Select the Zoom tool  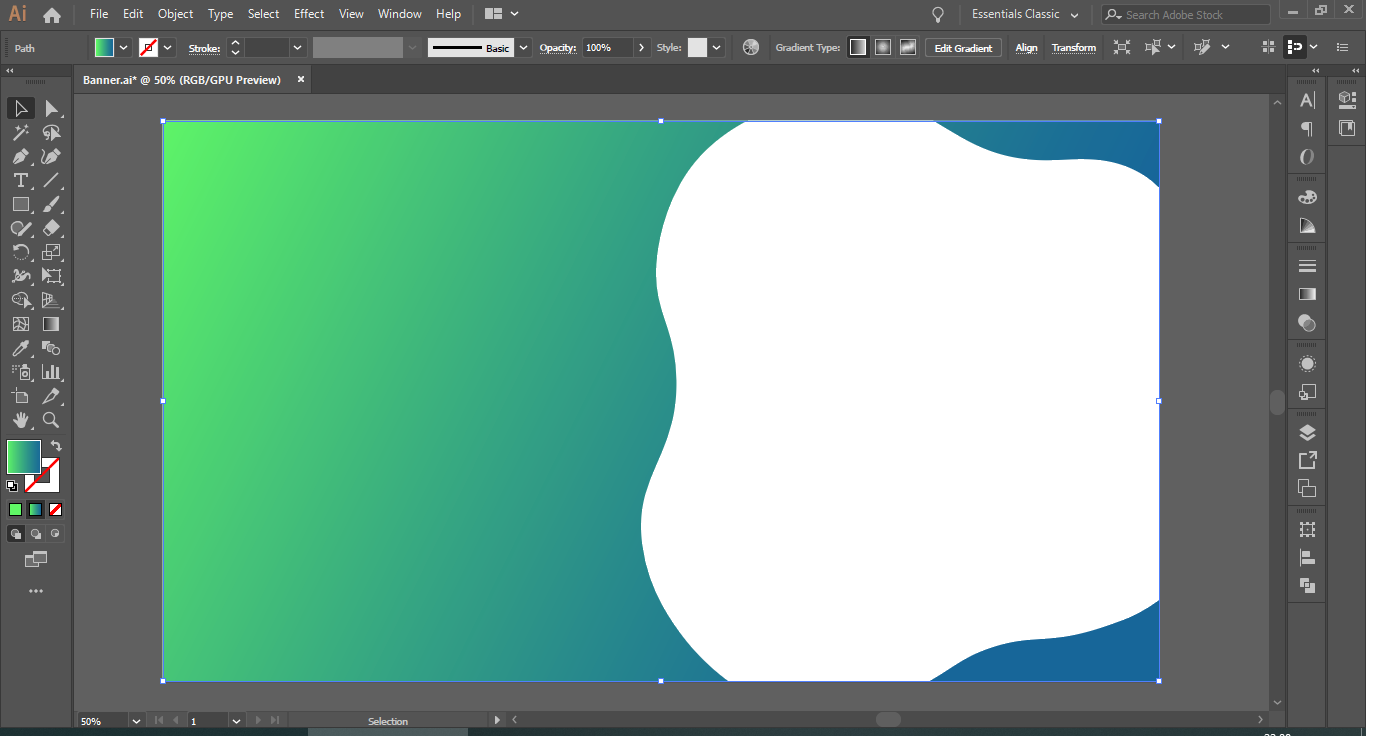(52, 420)
